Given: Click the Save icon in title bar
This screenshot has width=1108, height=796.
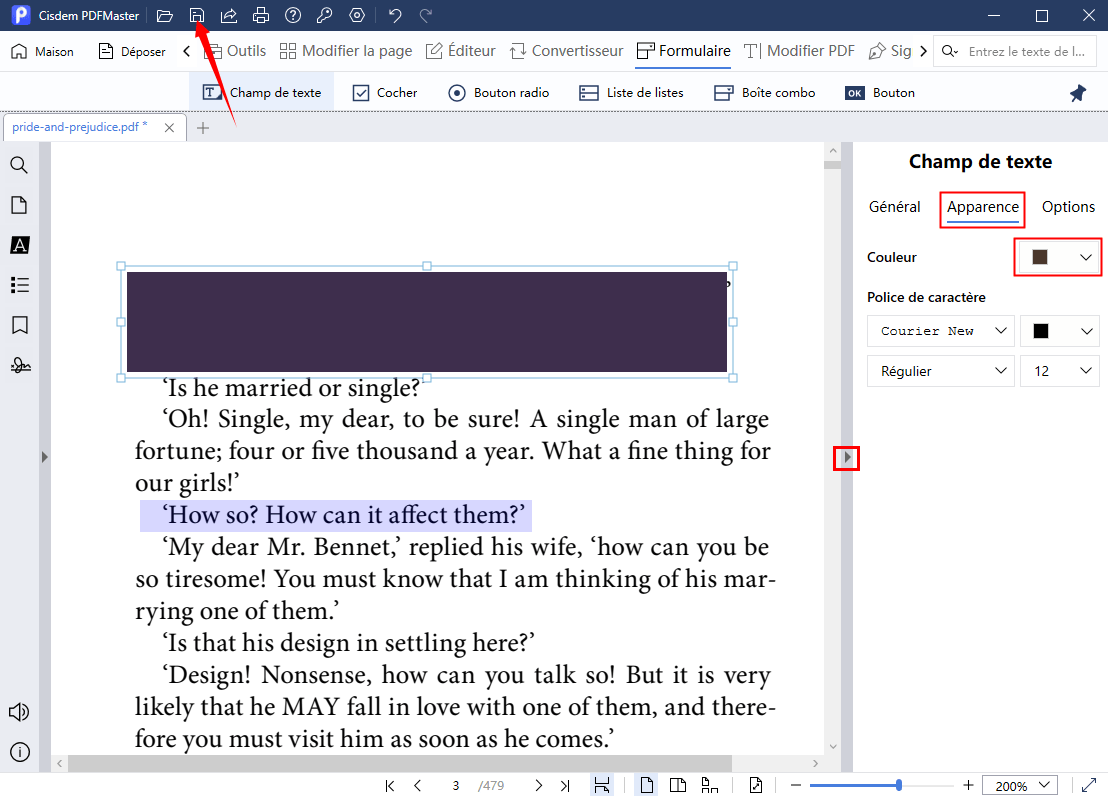Looking at the screenshot, I should 196,16.
